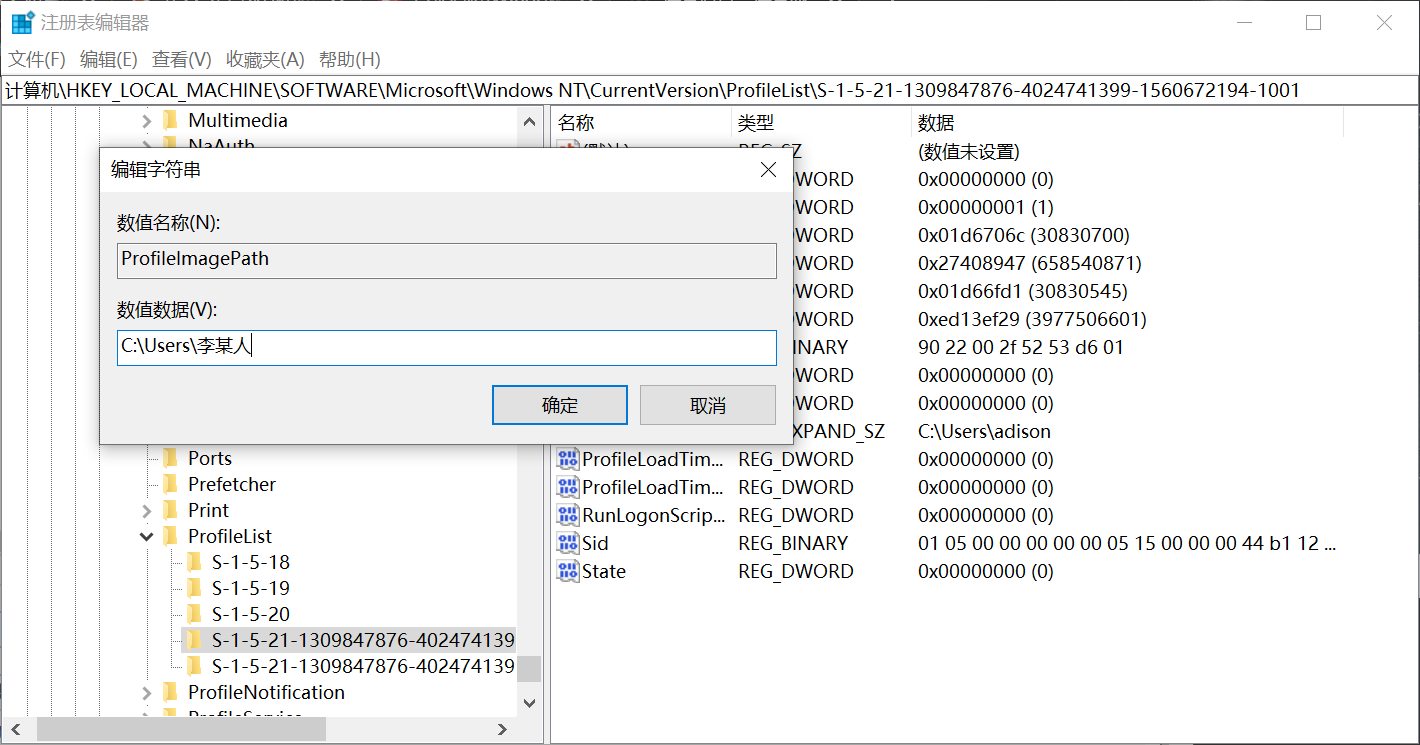The image size is (1420, 745).
Task: Close the 编辑字符串 dialog with X
Action: pos(768,170)
